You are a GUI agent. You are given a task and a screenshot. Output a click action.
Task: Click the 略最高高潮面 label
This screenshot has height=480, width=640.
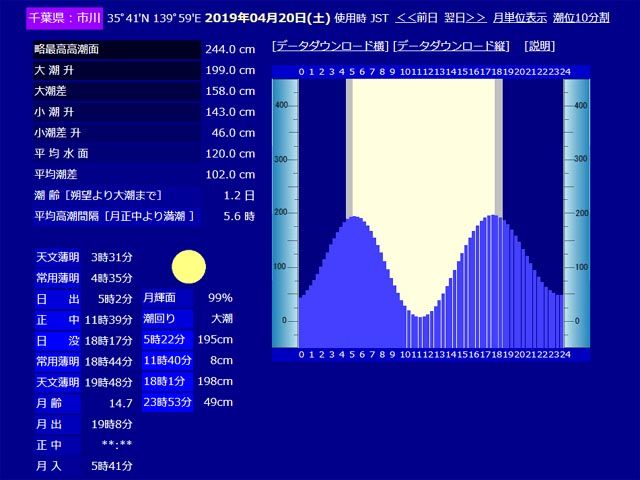pyautogui.click(x=67, y=49)
